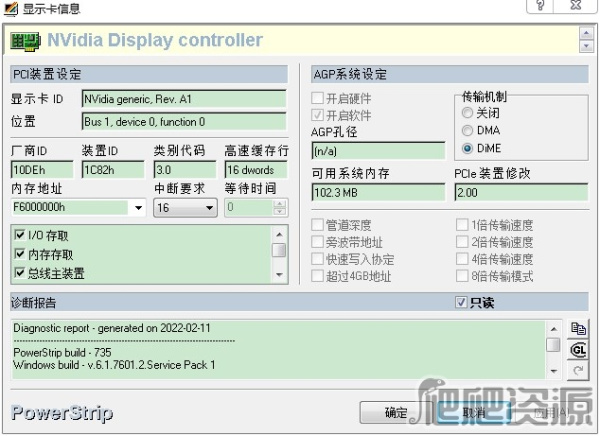Click the 位置 field Bus 1 device 0
600x436 pixels.
(x=184, y=122)
